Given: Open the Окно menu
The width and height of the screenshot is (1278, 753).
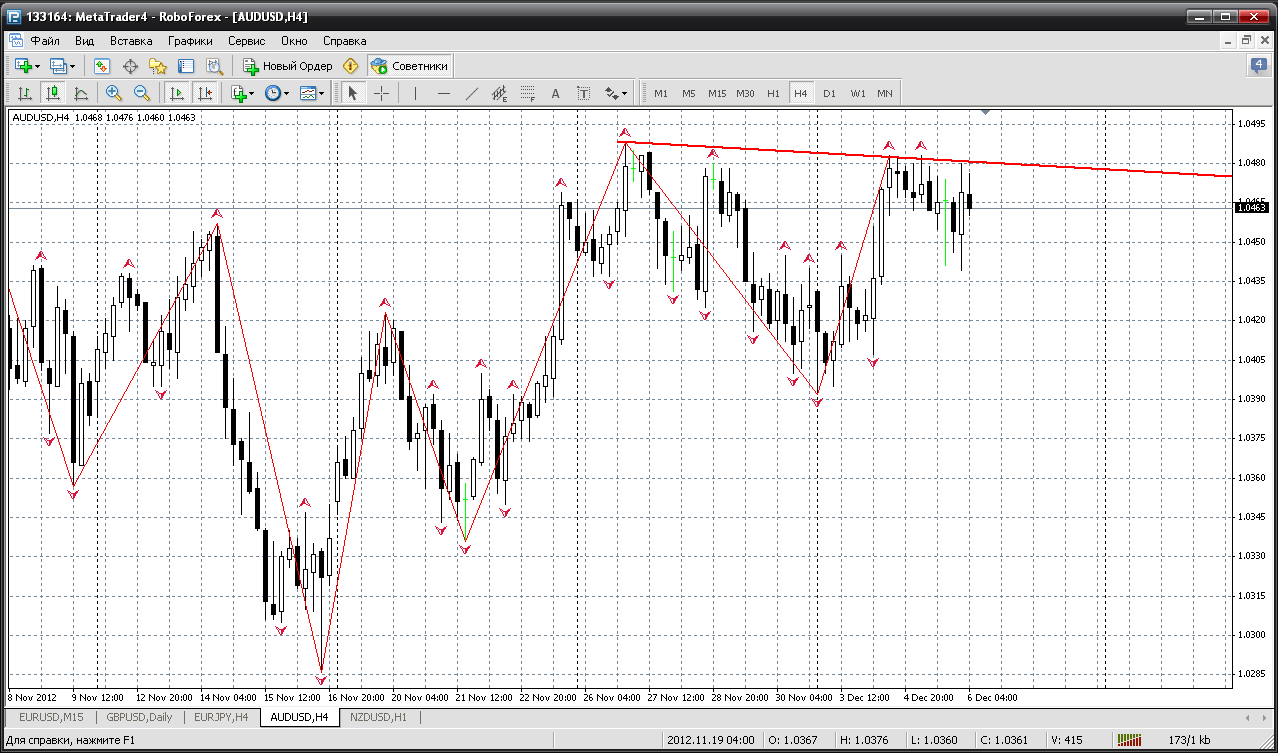Looking at the screenshot, I should pyautogui.click(x=294, y=41).
